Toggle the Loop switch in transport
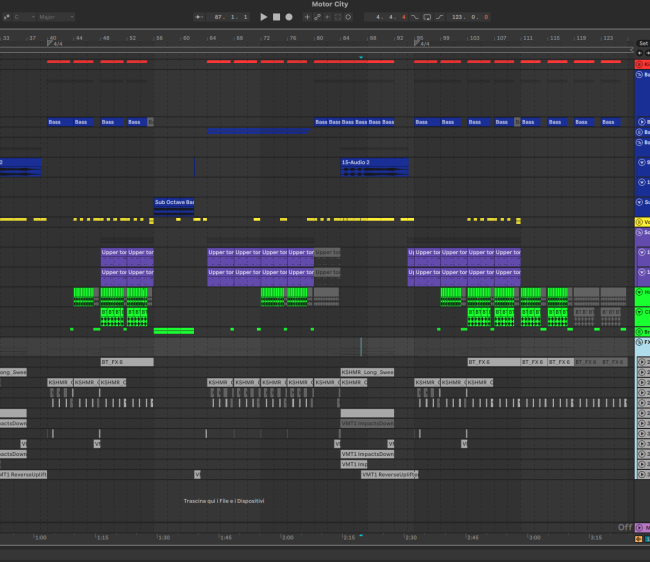This screenshot has width=650, height=562. tap(425, 17)
